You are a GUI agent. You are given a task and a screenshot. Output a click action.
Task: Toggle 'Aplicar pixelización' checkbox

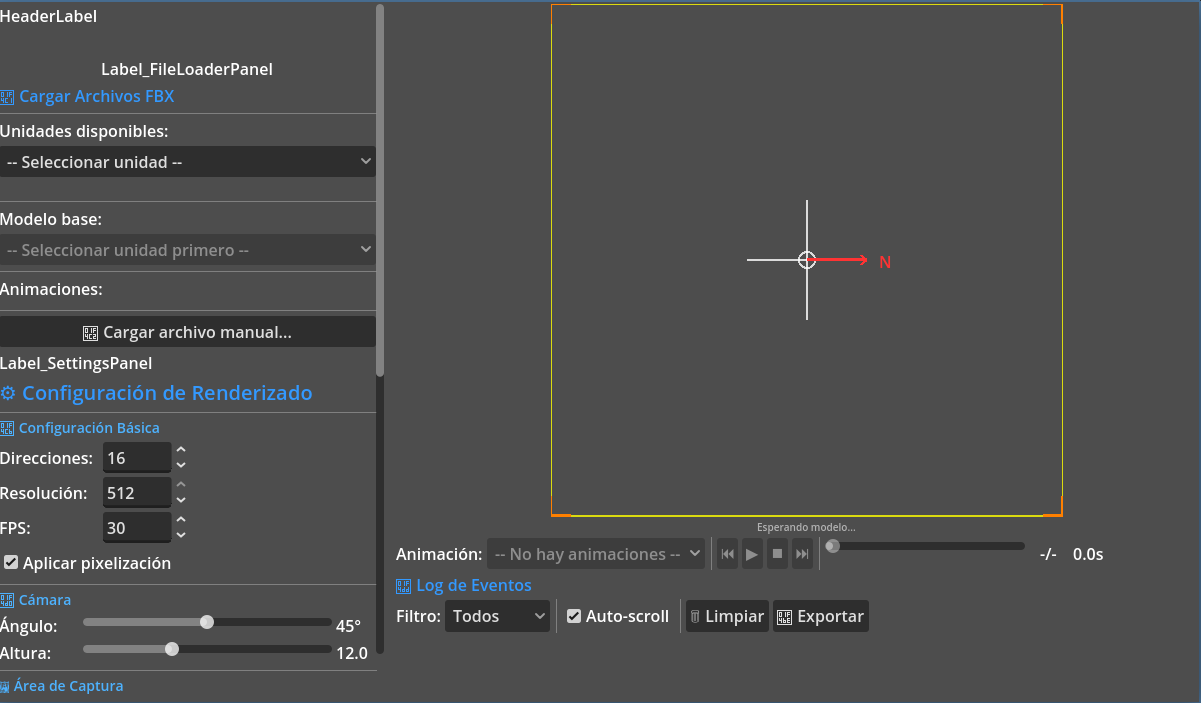click(11, 563)
